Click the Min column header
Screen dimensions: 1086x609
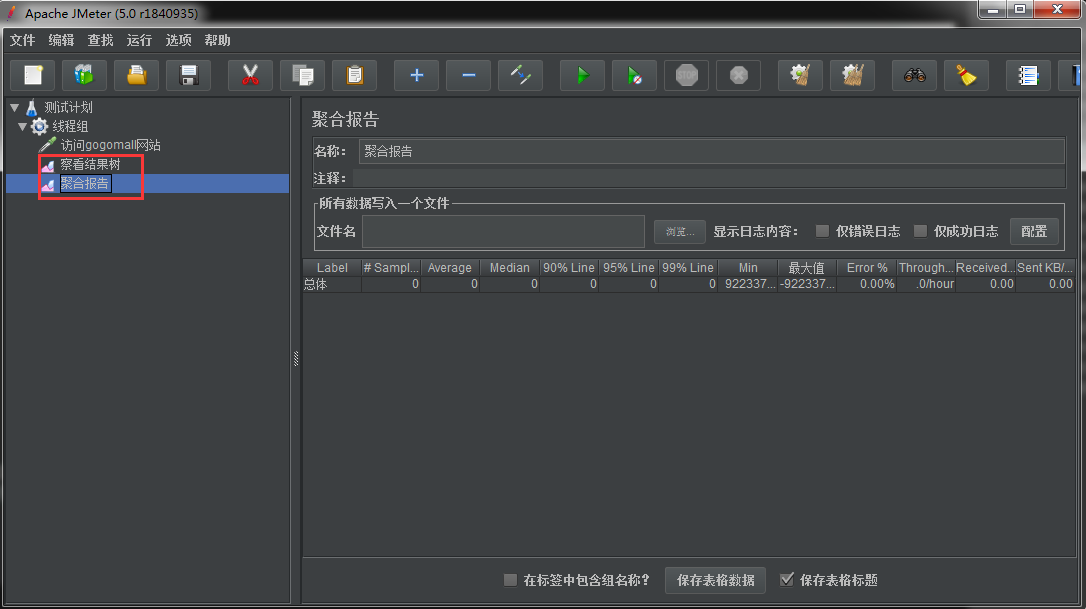point(748,267)
